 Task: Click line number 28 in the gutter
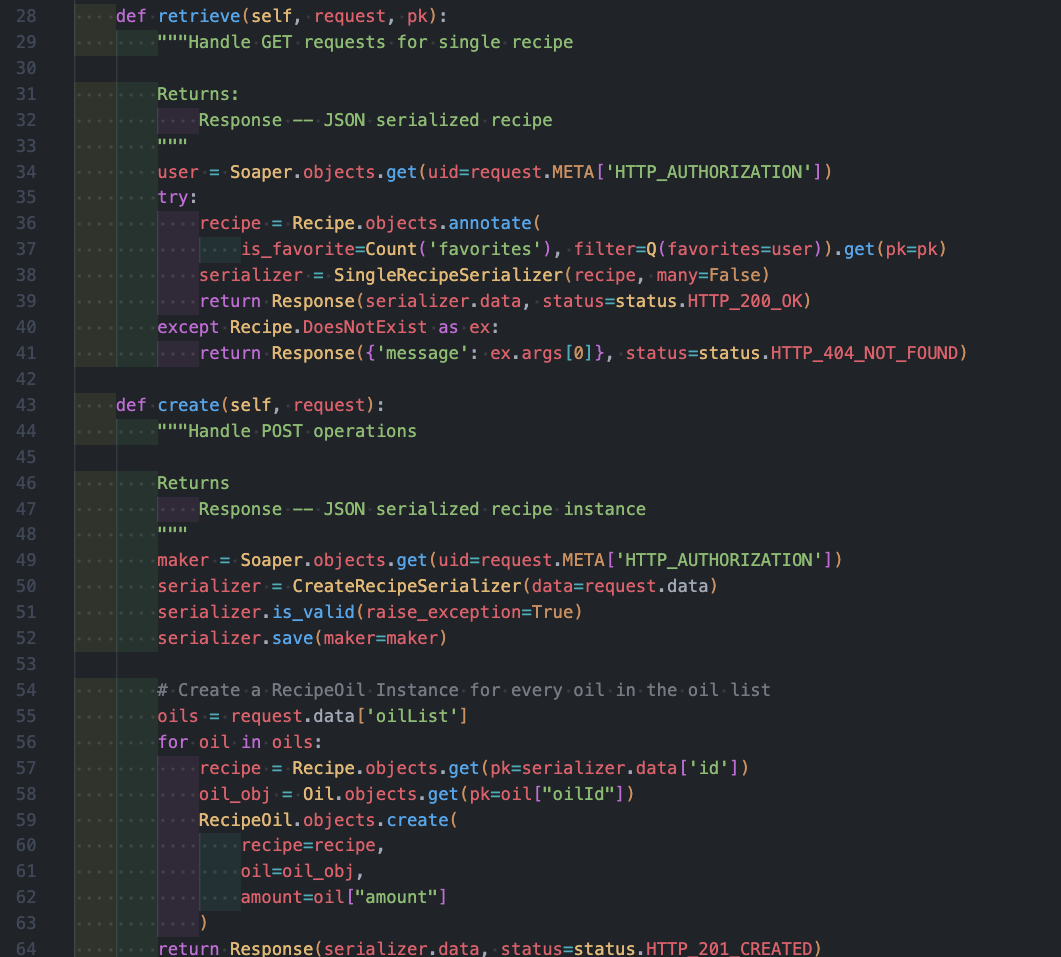[26, 16]
